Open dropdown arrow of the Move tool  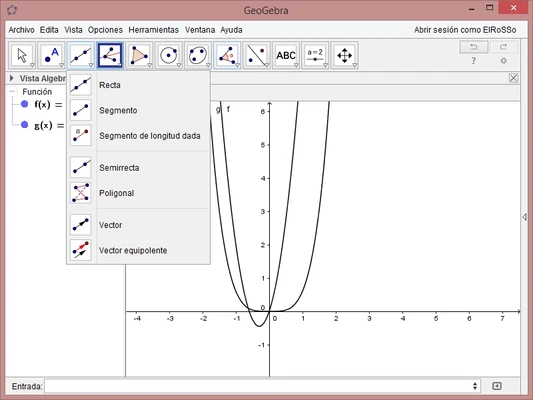(x=32, y=65)
